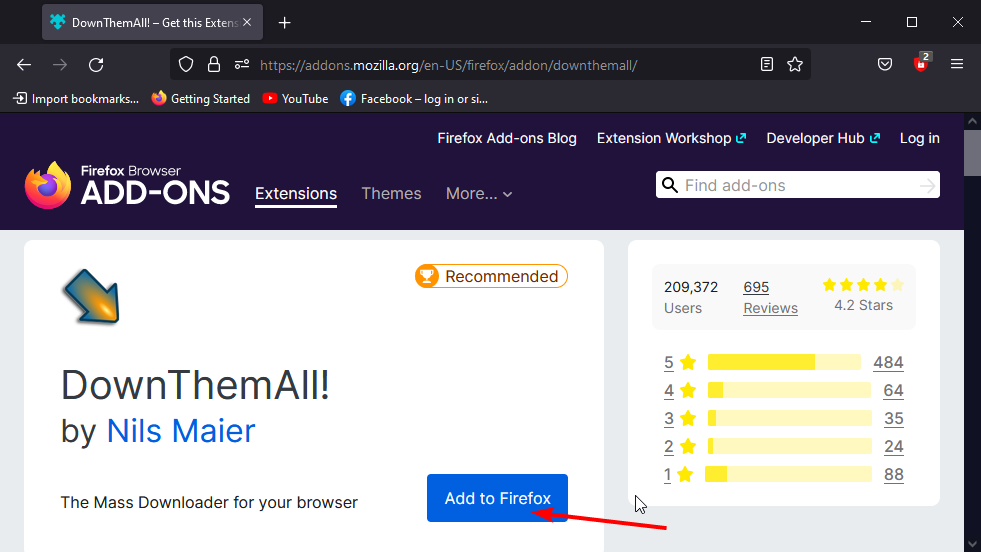The width and height of the screenshot is (981, 552).
Task: Open Getting Started bookmark
Action: click(201, 99)
